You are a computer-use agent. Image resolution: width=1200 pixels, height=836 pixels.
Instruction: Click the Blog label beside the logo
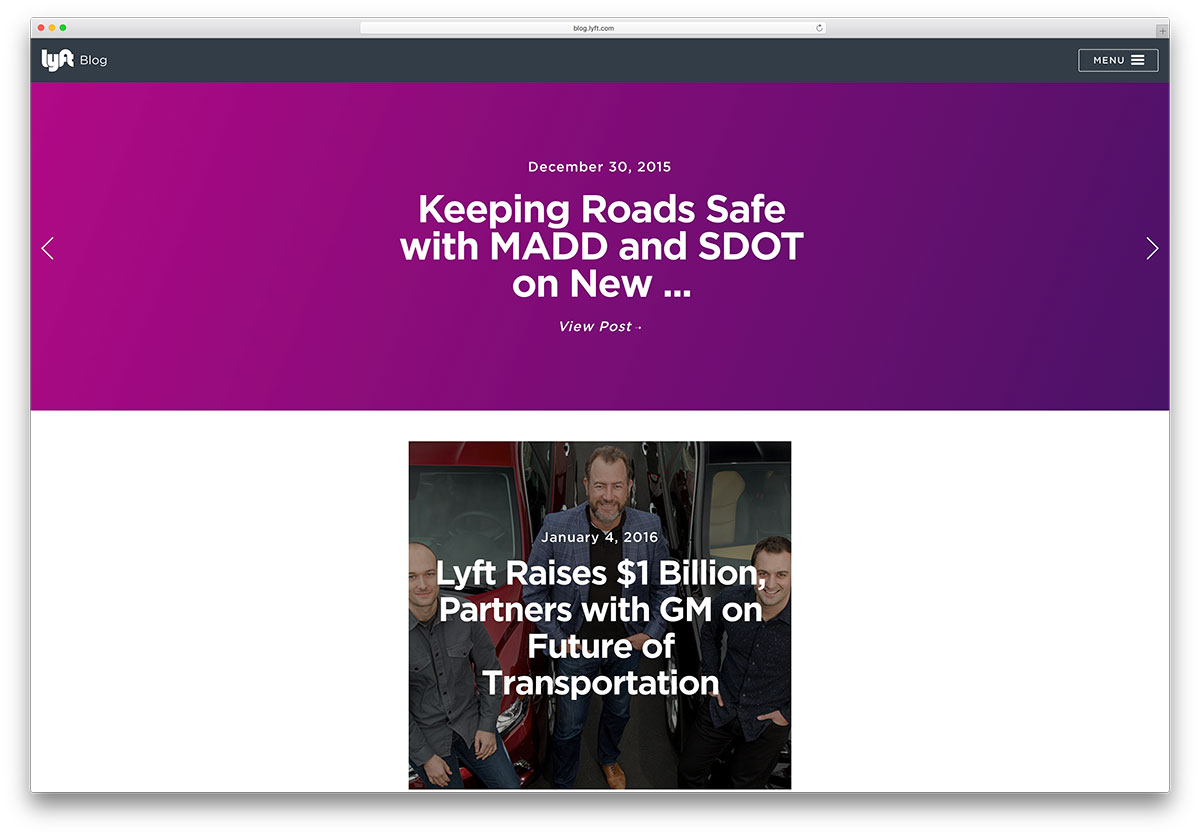[x=93, y=60]
